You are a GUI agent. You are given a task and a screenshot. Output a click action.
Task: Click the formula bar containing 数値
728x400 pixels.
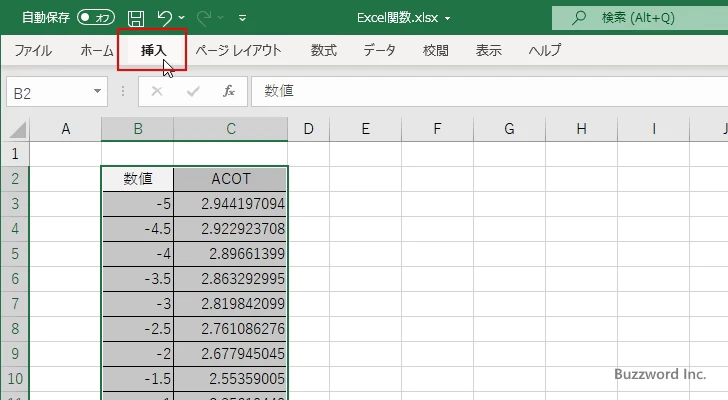click(x=489, y=91)
